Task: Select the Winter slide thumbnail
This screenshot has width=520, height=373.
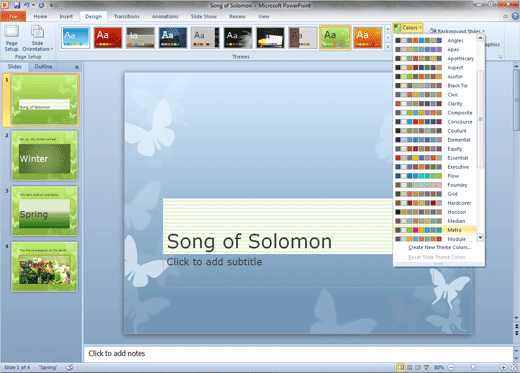Action: point(45,156)
